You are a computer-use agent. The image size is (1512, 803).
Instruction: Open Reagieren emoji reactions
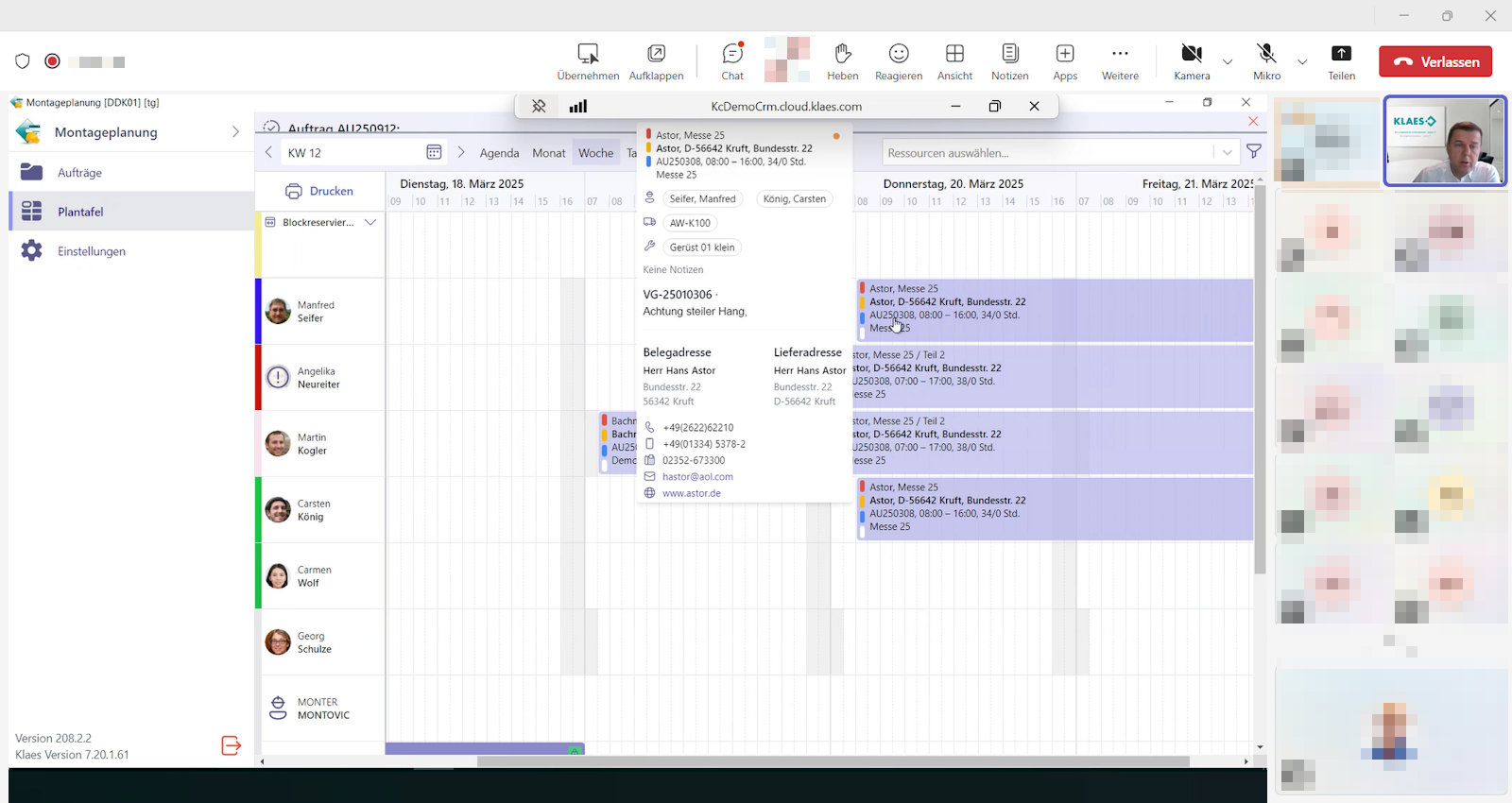(x=898, y=61)
